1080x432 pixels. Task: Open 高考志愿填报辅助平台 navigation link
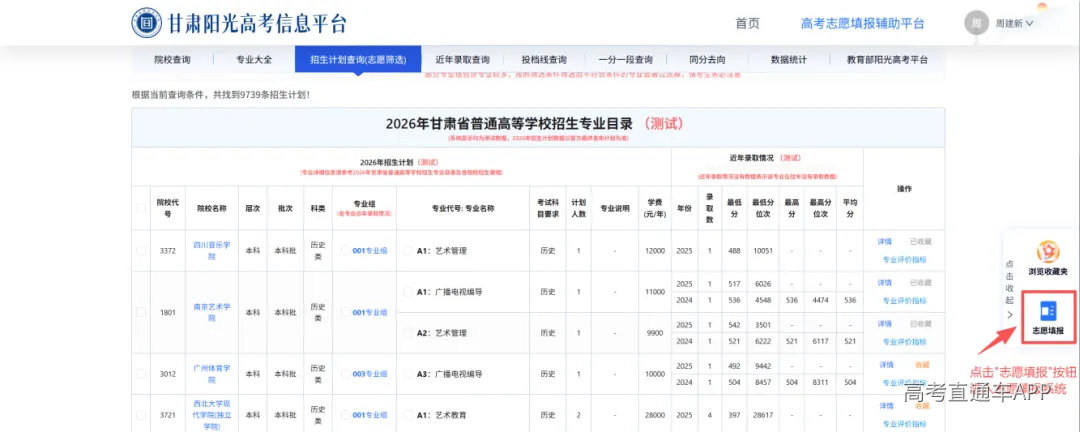[x=862, y=23]
